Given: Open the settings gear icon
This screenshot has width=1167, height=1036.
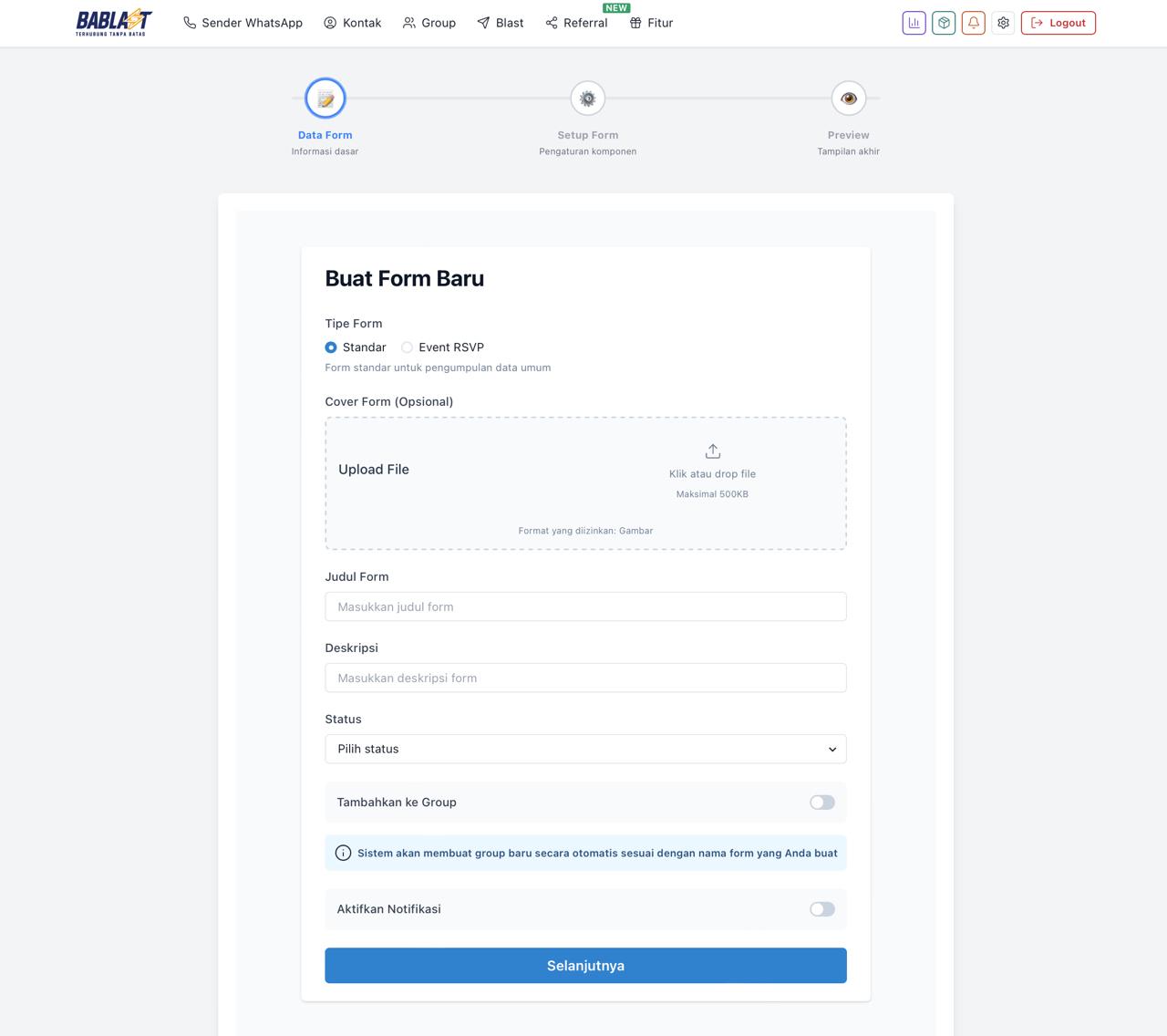Looking at the screenshot, I should (1003, 23).
